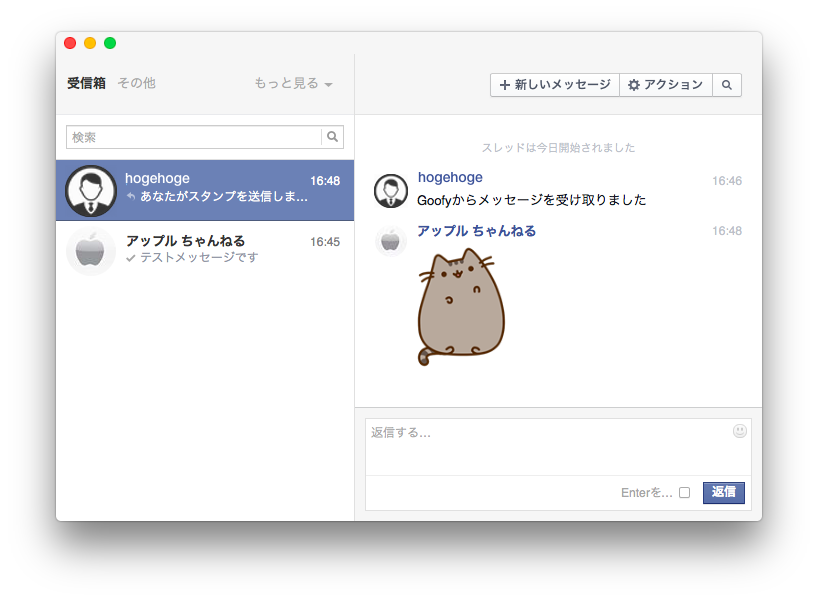Open hogehoge sender name link in thread
This screenshot has width=818, height=601.
450,177
